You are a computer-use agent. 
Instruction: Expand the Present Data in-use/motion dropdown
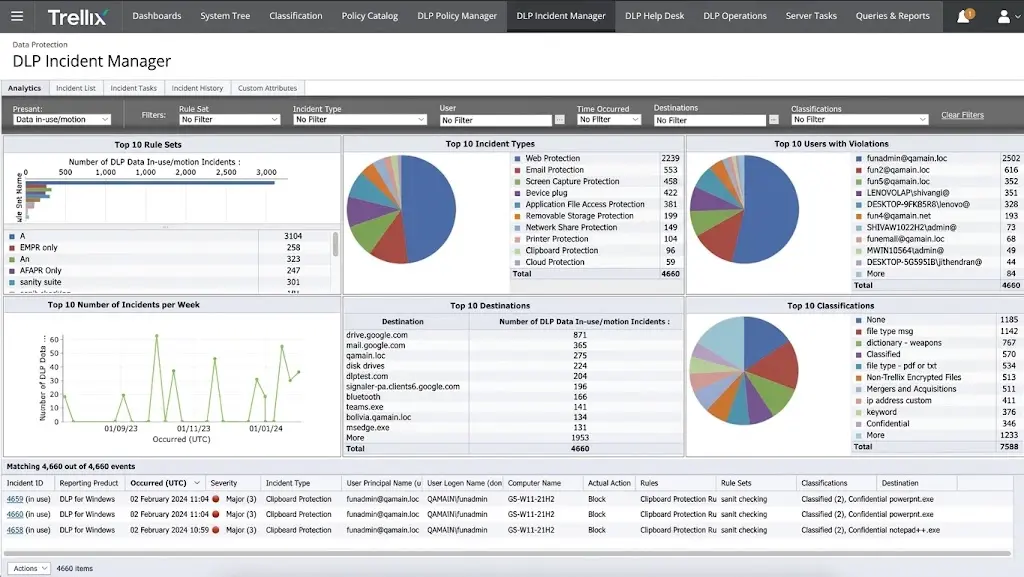[x=62, y=119]
